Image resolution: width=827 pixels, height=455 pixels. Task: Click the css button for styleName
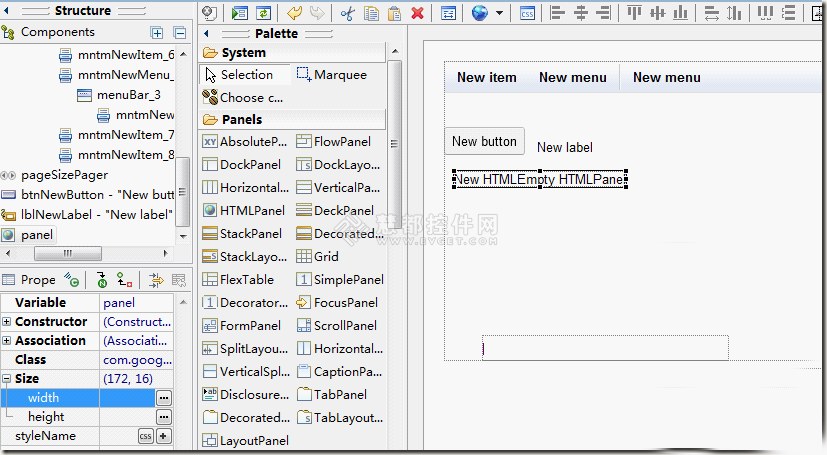[146, 436]
